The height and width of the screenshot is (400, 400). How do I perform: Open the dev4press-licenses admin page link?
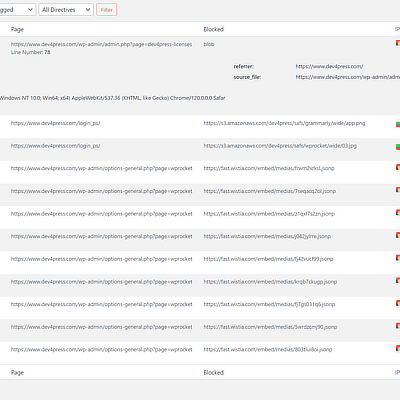[101, 44]
